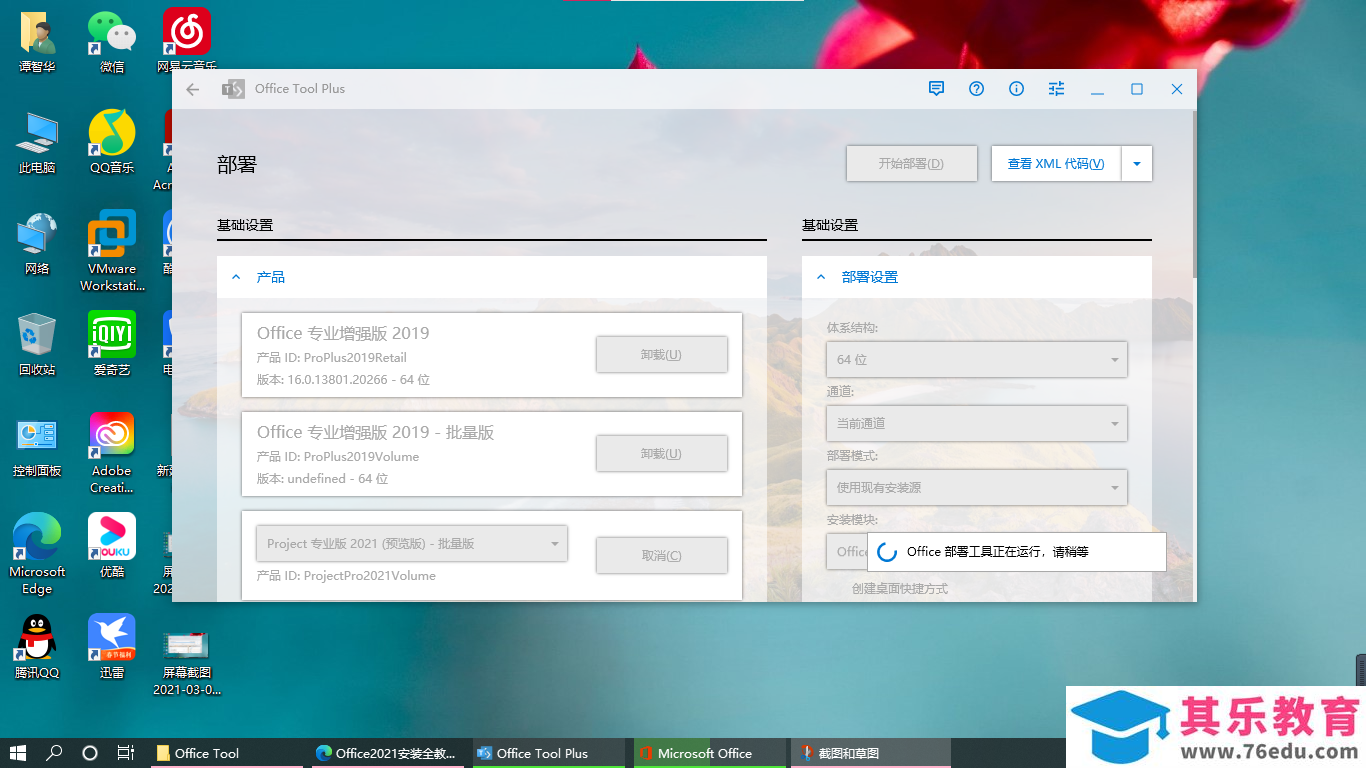Viewport: 1366px width, 768px height.
Task: Collapse the 产品 section
Action: [x=236, y=277]
